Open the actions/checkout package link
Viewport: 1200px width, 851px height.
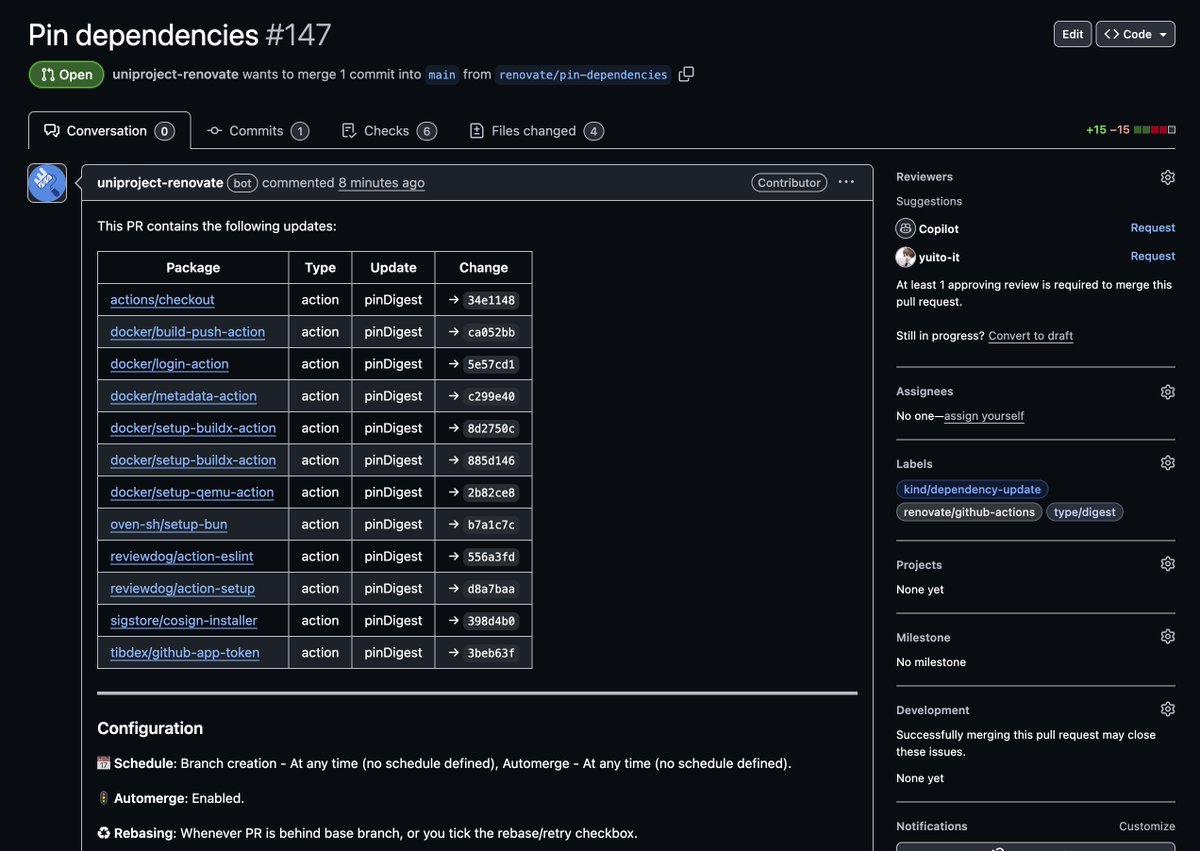pyautogui.click(x=162, y=300)
